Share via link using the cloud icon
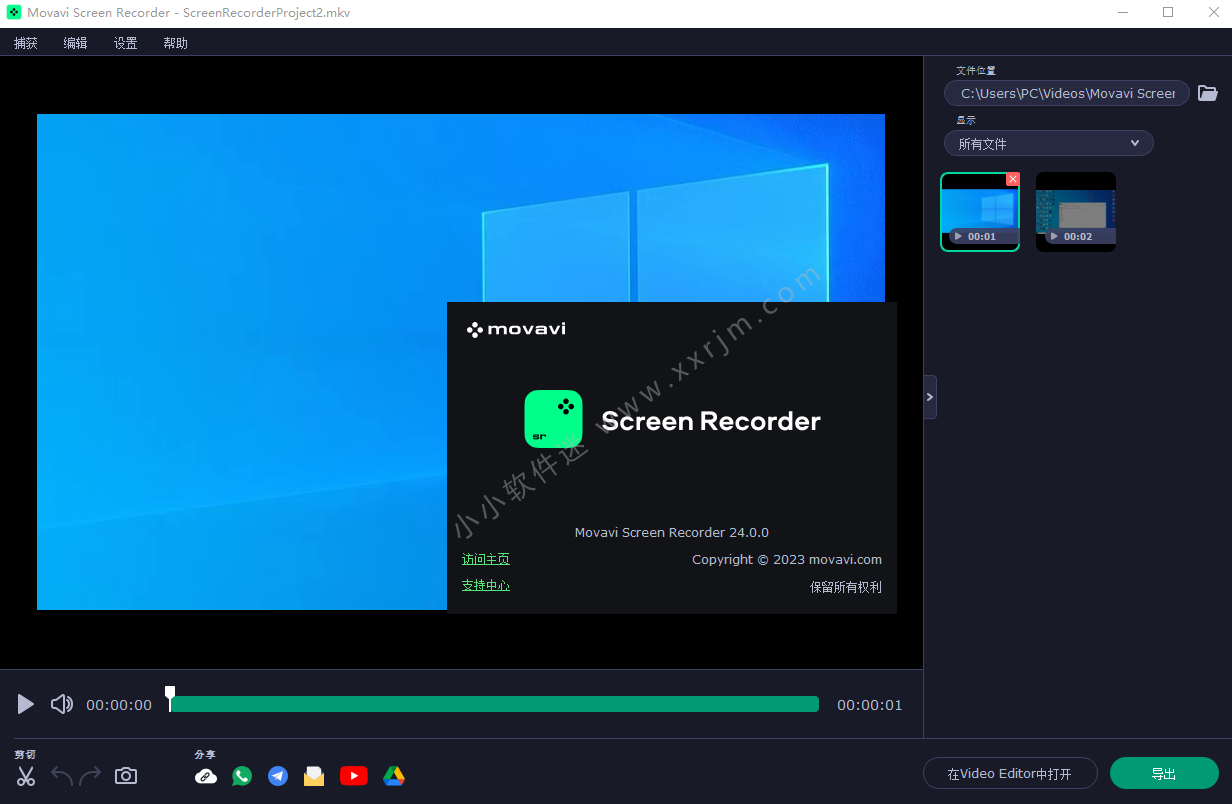The height and width of the screenshot is (804, 1232). pyautogui.click(x=206, y=776)
